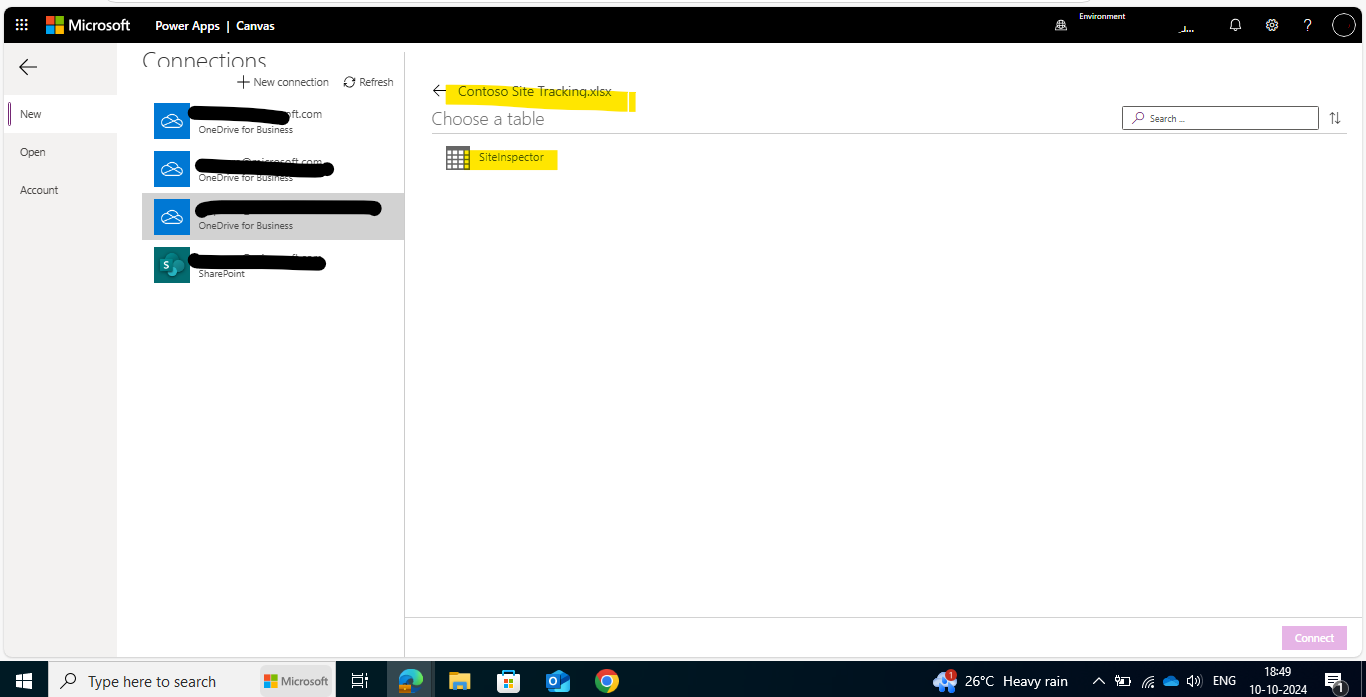Open the ENG language indicator
Viewport: 1366px width, 697px height.
pyautogui.click(x=1224, y=681)
